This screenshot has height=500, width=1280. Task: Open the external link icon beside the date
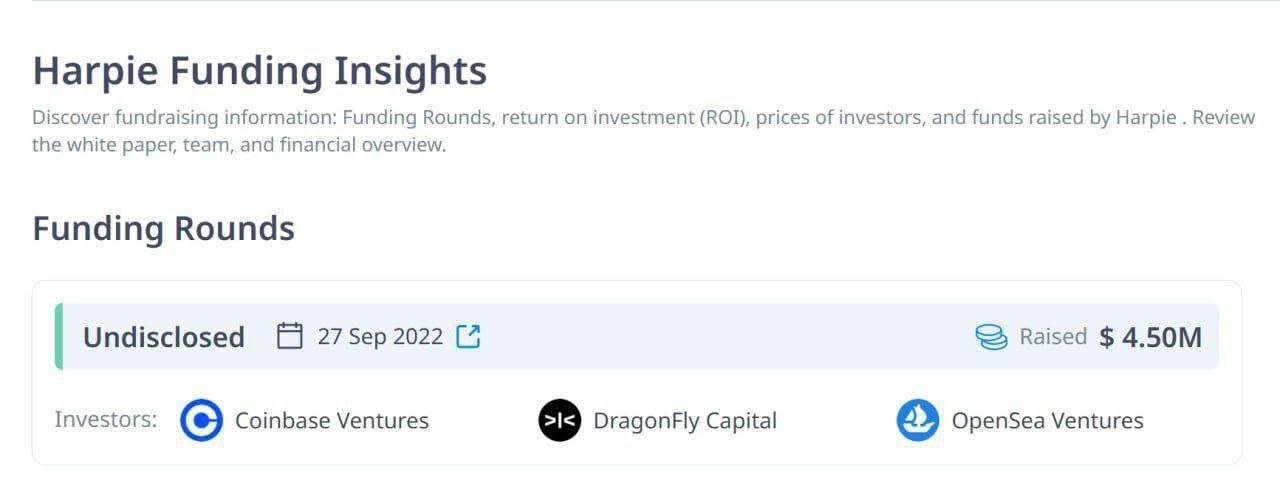(468, 336)
